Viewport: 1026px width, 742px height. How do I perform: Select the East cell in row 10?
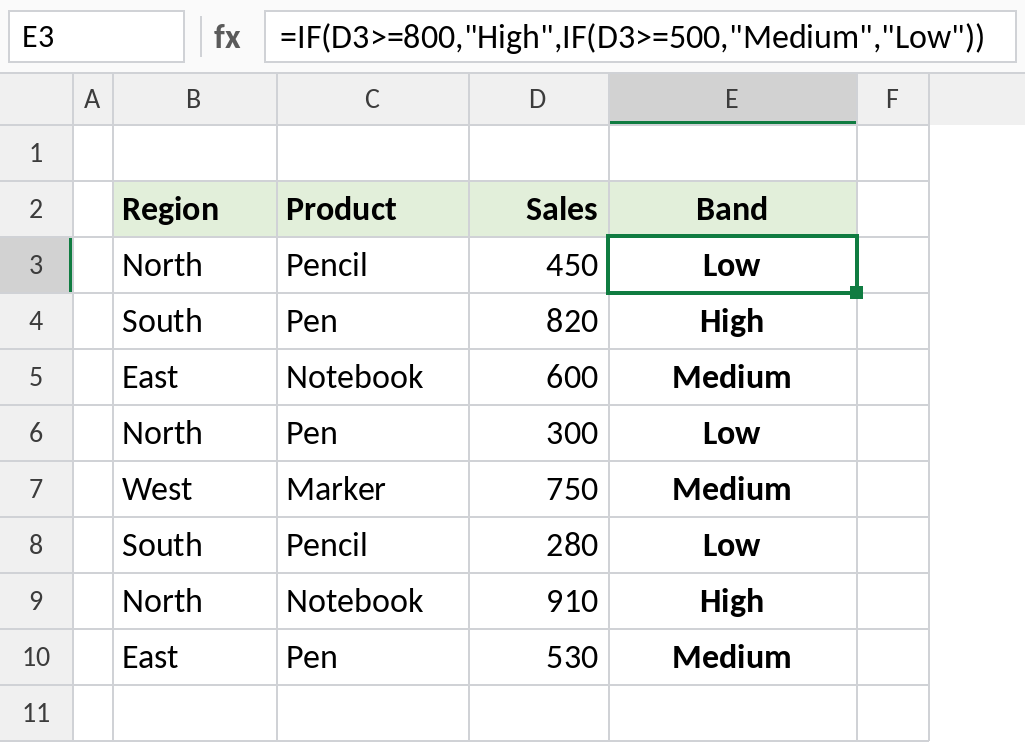coord(195,657)
